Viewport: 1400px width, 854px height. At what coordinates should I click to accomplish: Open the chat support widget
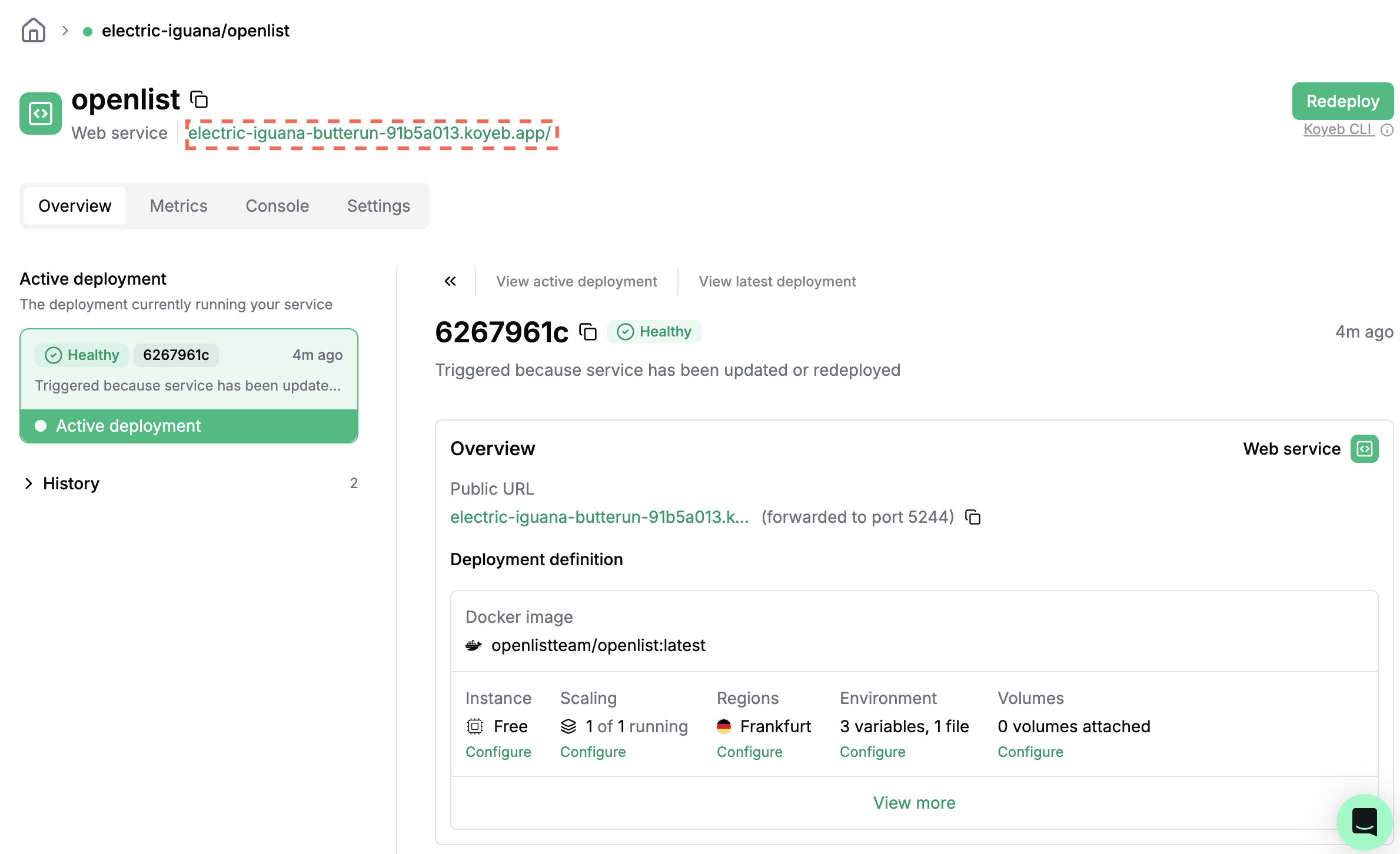pos(1364,821)
